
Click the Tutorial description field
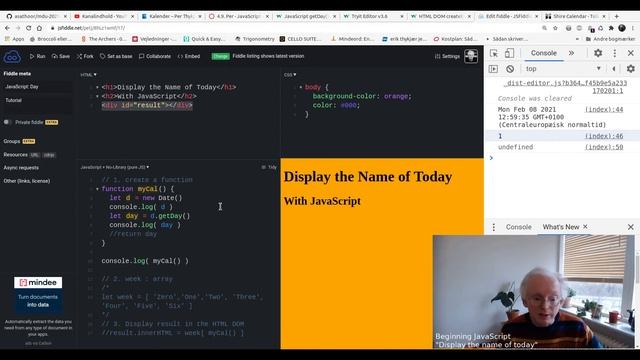38,104
